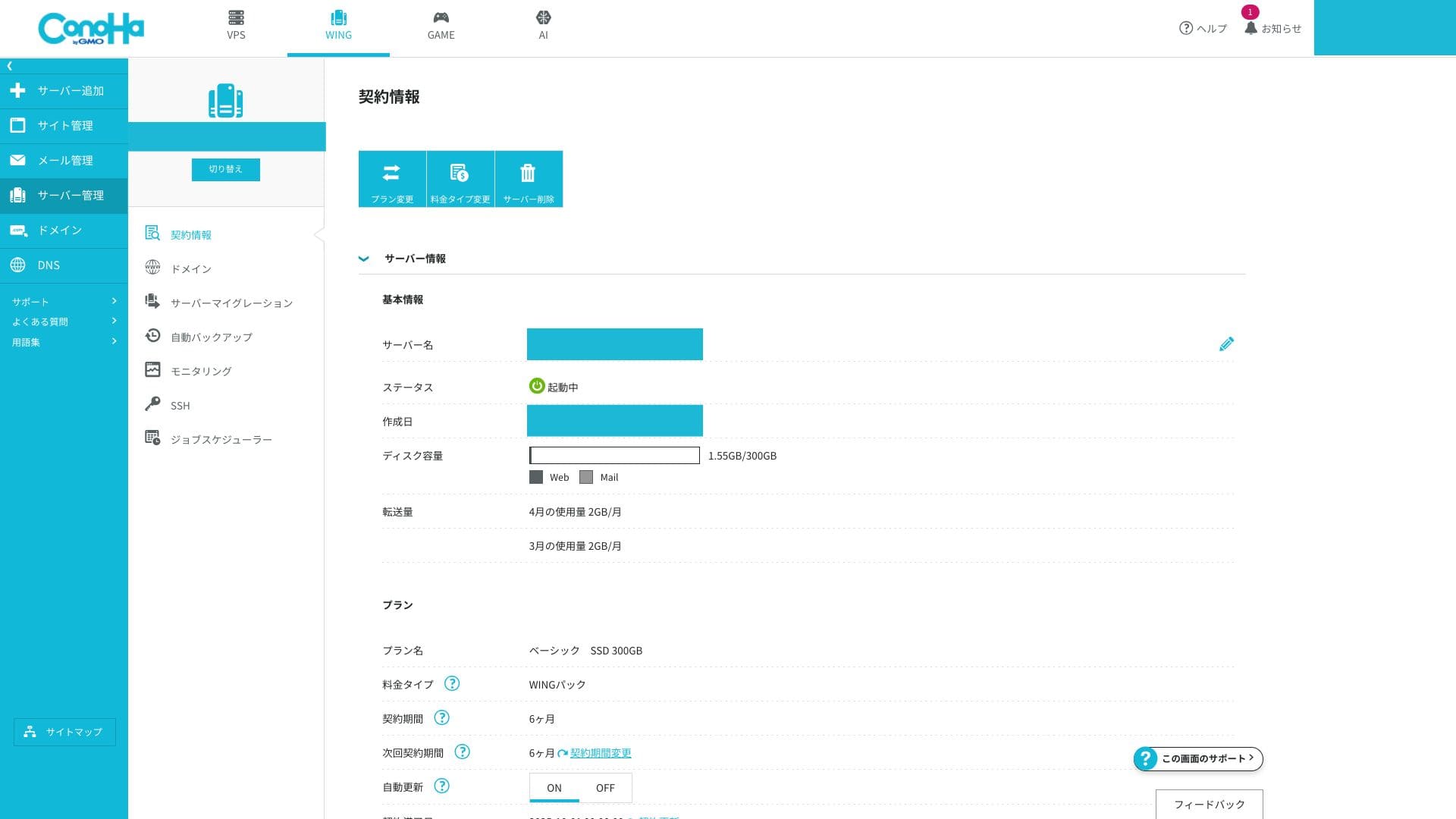Viewport: 1456px width, 819px height.
Task: Set 自動更新 to ON
Action: 554,788
